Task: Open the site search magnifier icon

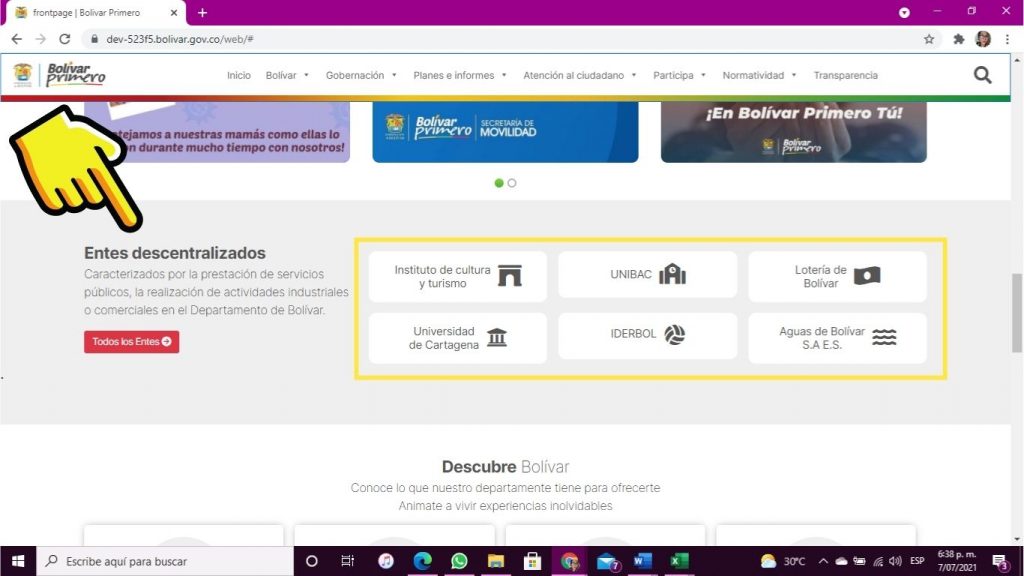Action: (982, 75)
